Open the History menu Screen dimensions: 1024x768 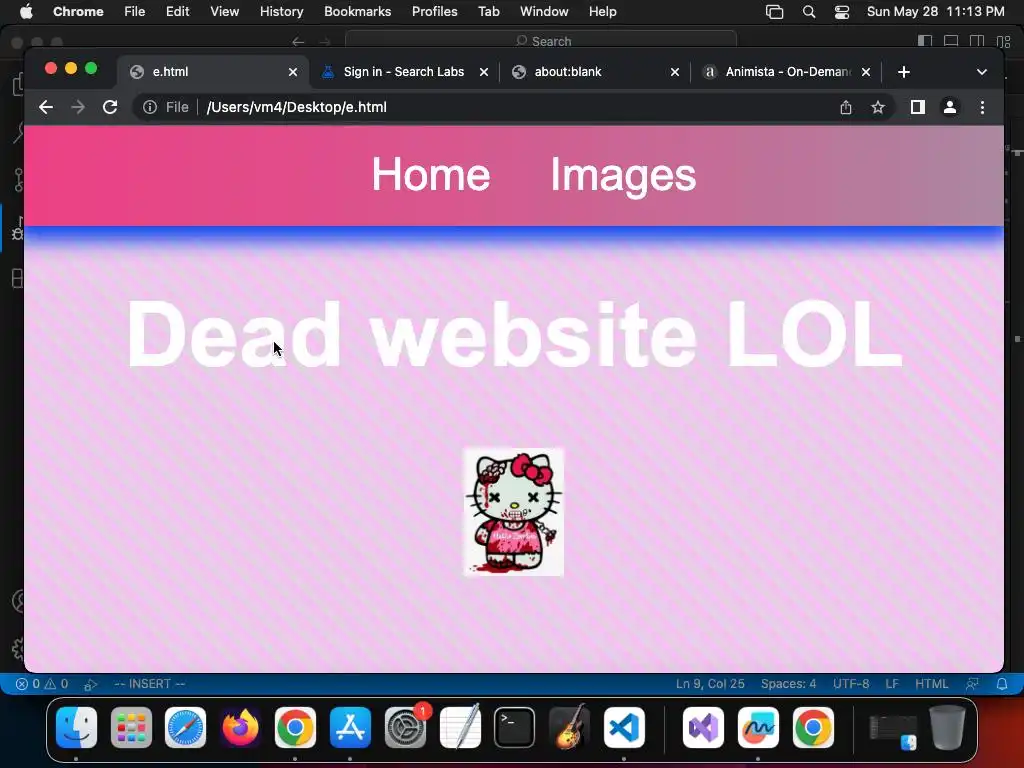[281, 12]
